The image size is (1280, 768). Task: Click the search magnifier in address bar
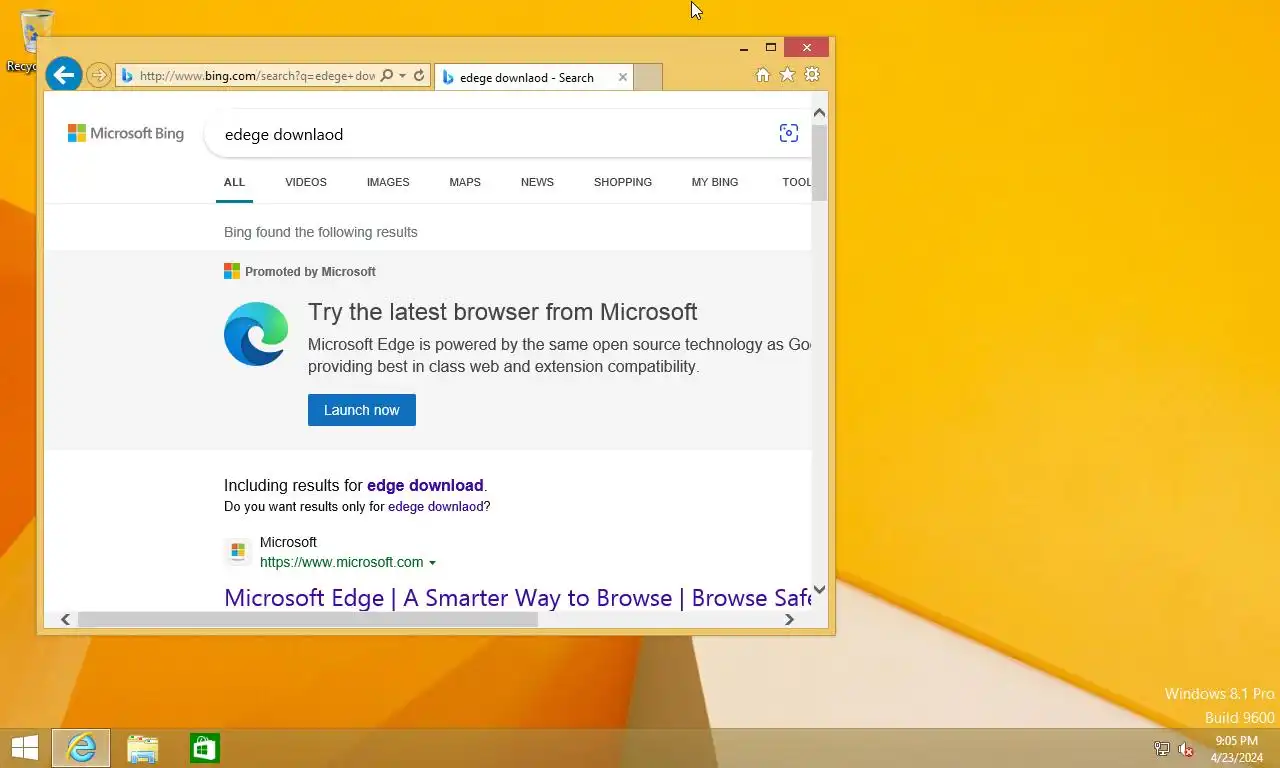click(x=387, y=76)
